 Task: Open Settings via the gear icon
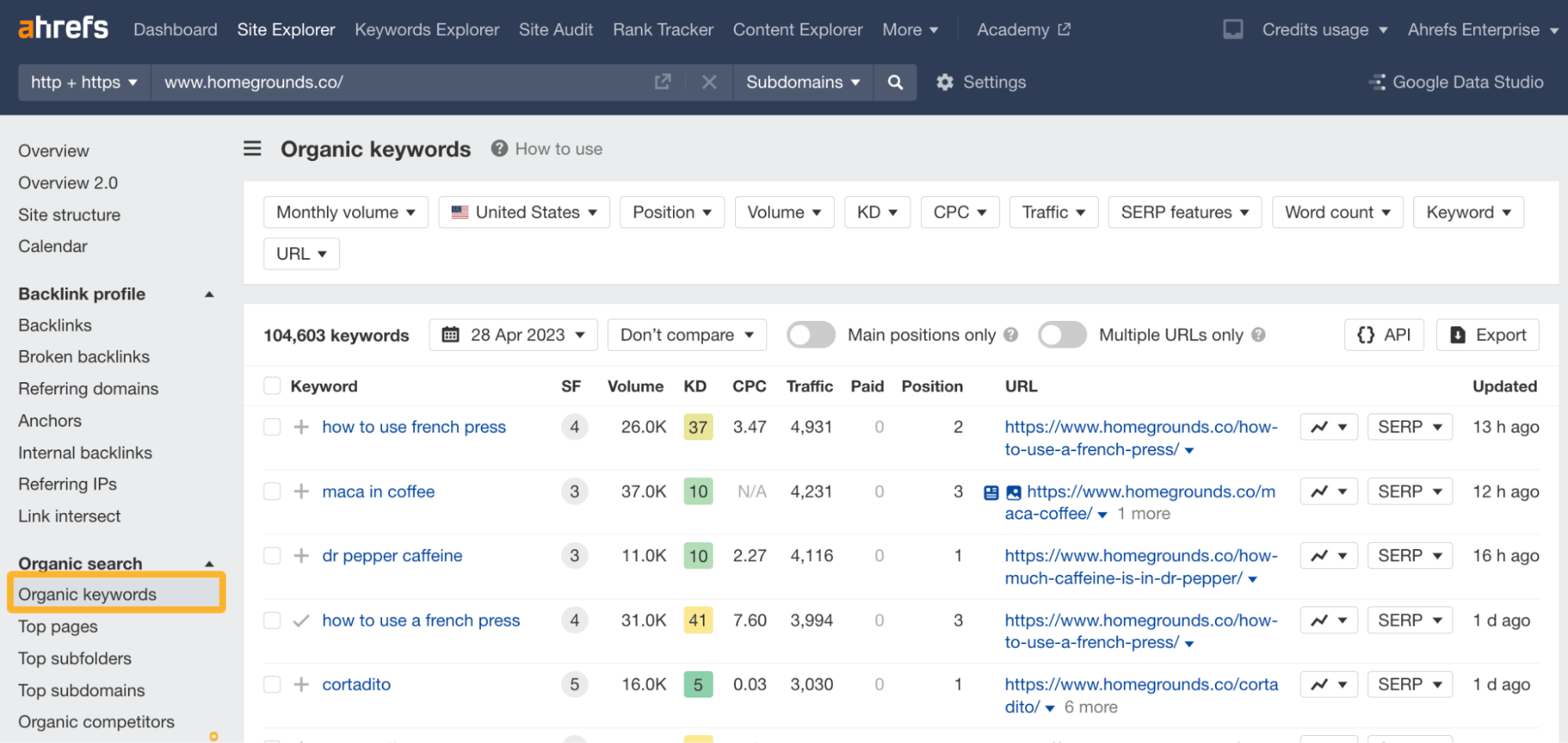pos(945,82)
